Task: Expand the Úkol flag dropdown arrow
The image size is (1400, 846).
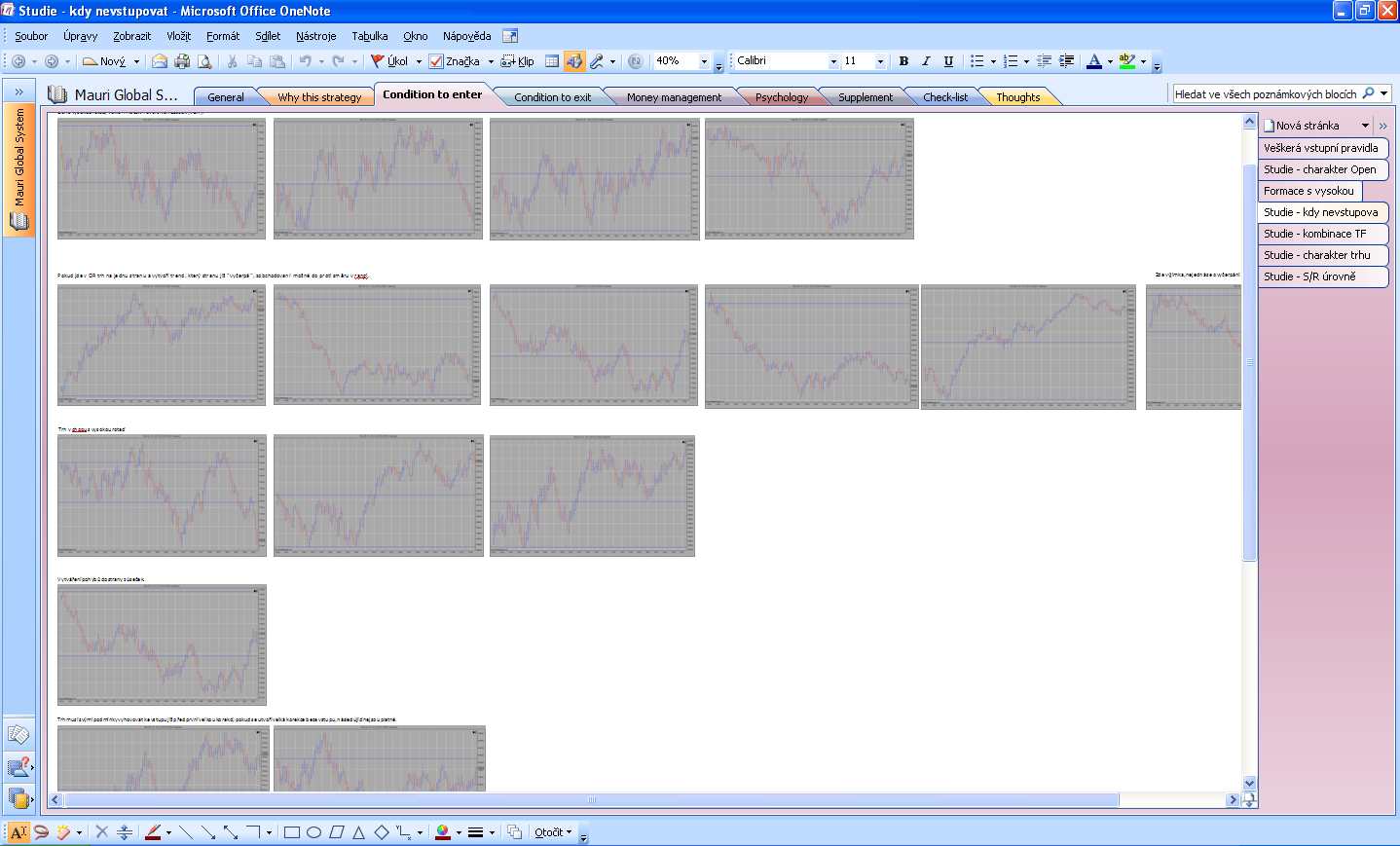Action: [419, 61]
